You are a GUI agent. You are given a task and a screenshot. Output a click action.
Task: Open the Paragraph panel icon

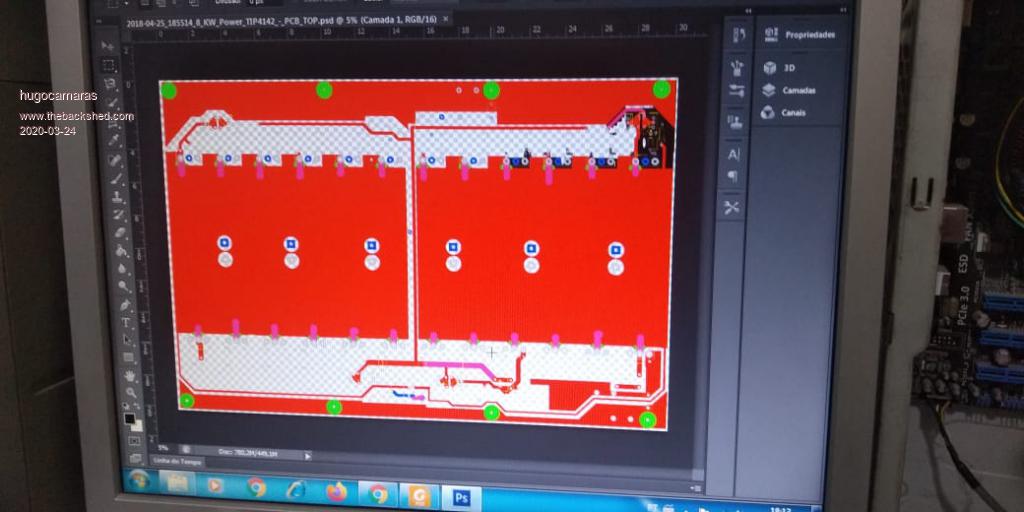coord(733,176)
